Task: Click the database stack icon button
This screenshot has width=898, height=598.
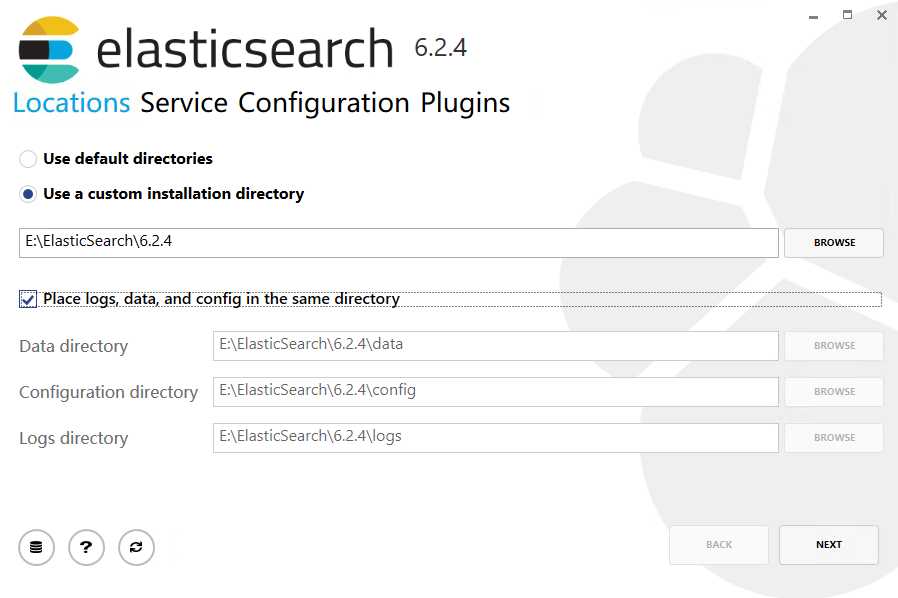Action: click(36, 547)
